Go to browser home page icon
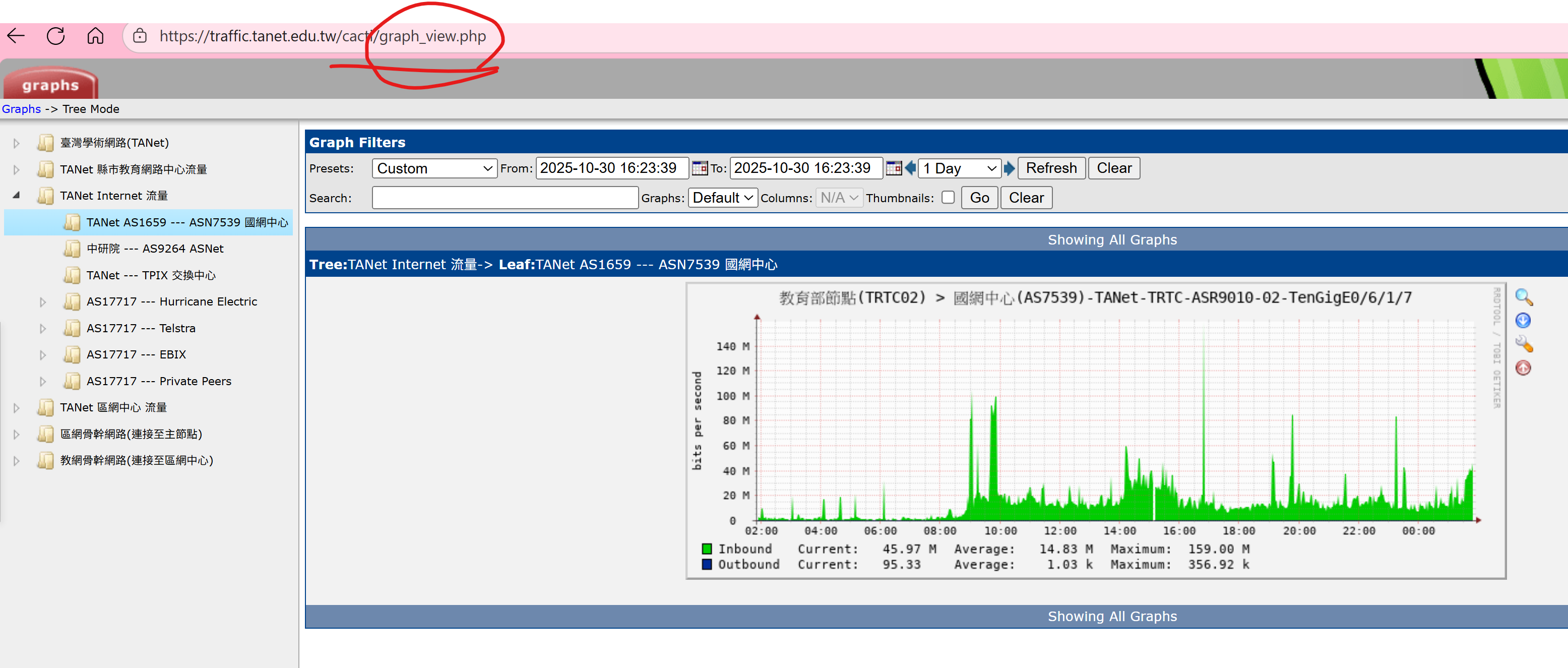Image resolution: width=1568 pixels, height=668 pixels. 95,36
